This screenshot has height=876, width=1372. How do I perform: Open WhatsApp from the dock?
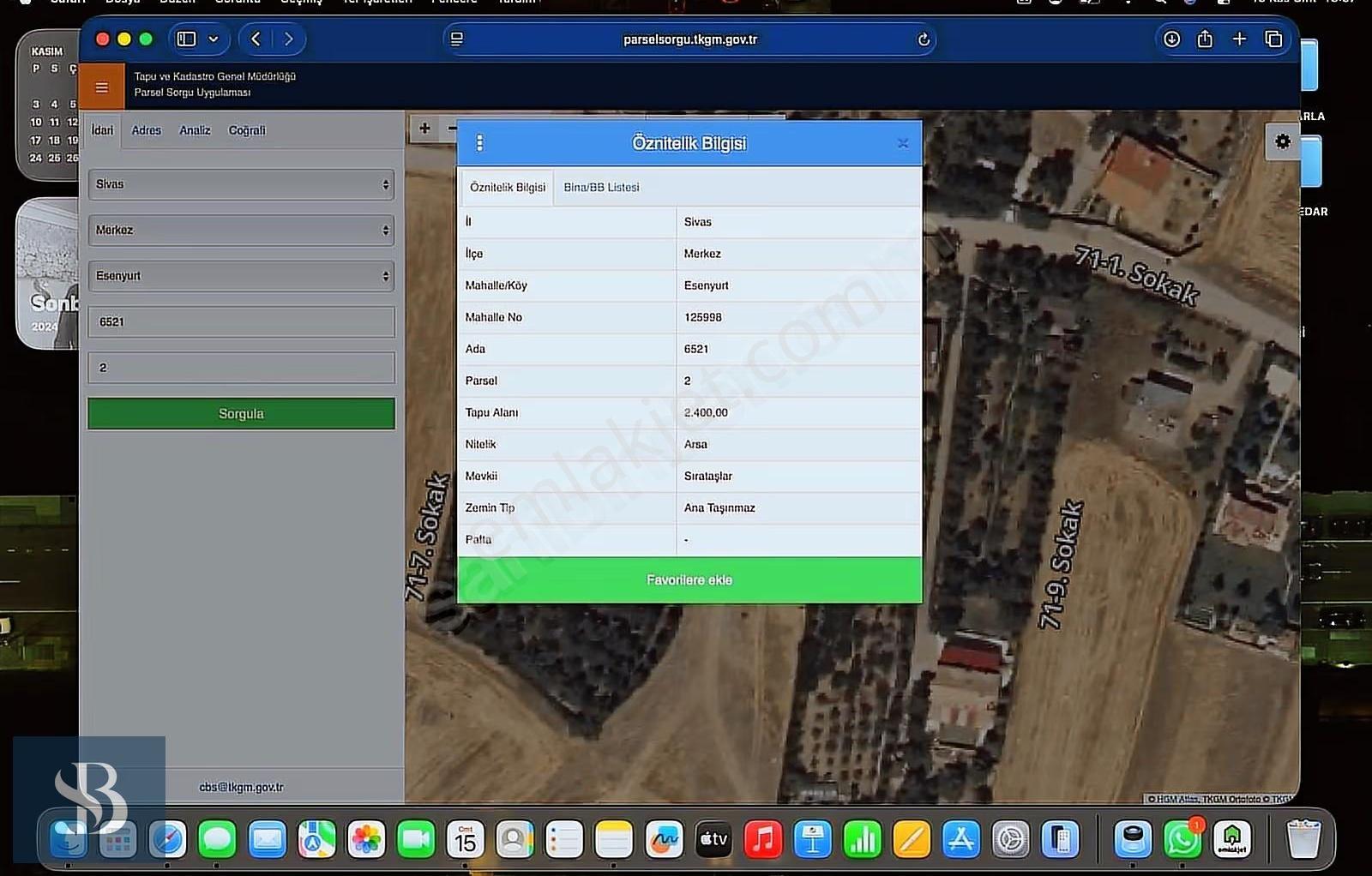click(x=1182, y=839)
